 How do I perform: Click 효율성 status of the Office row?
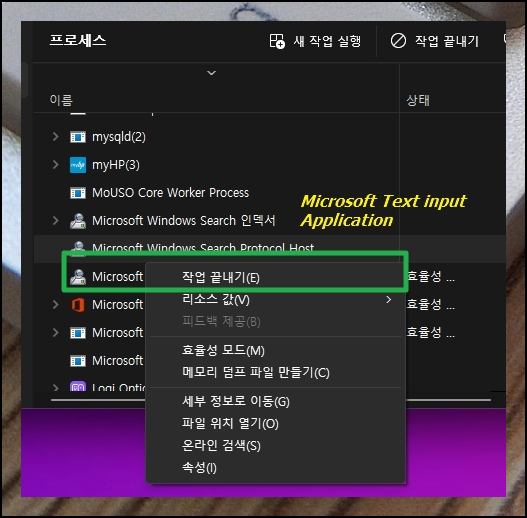431,305
